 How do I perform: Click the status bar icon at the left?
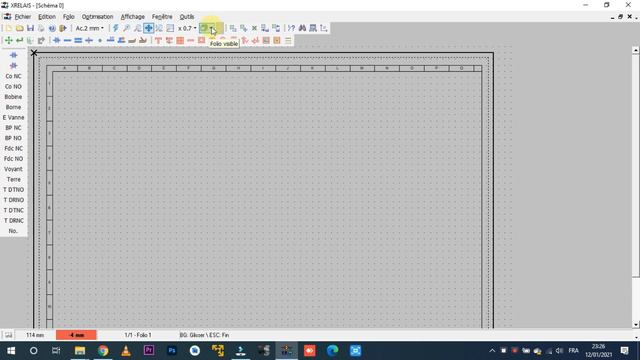[8, 335]
